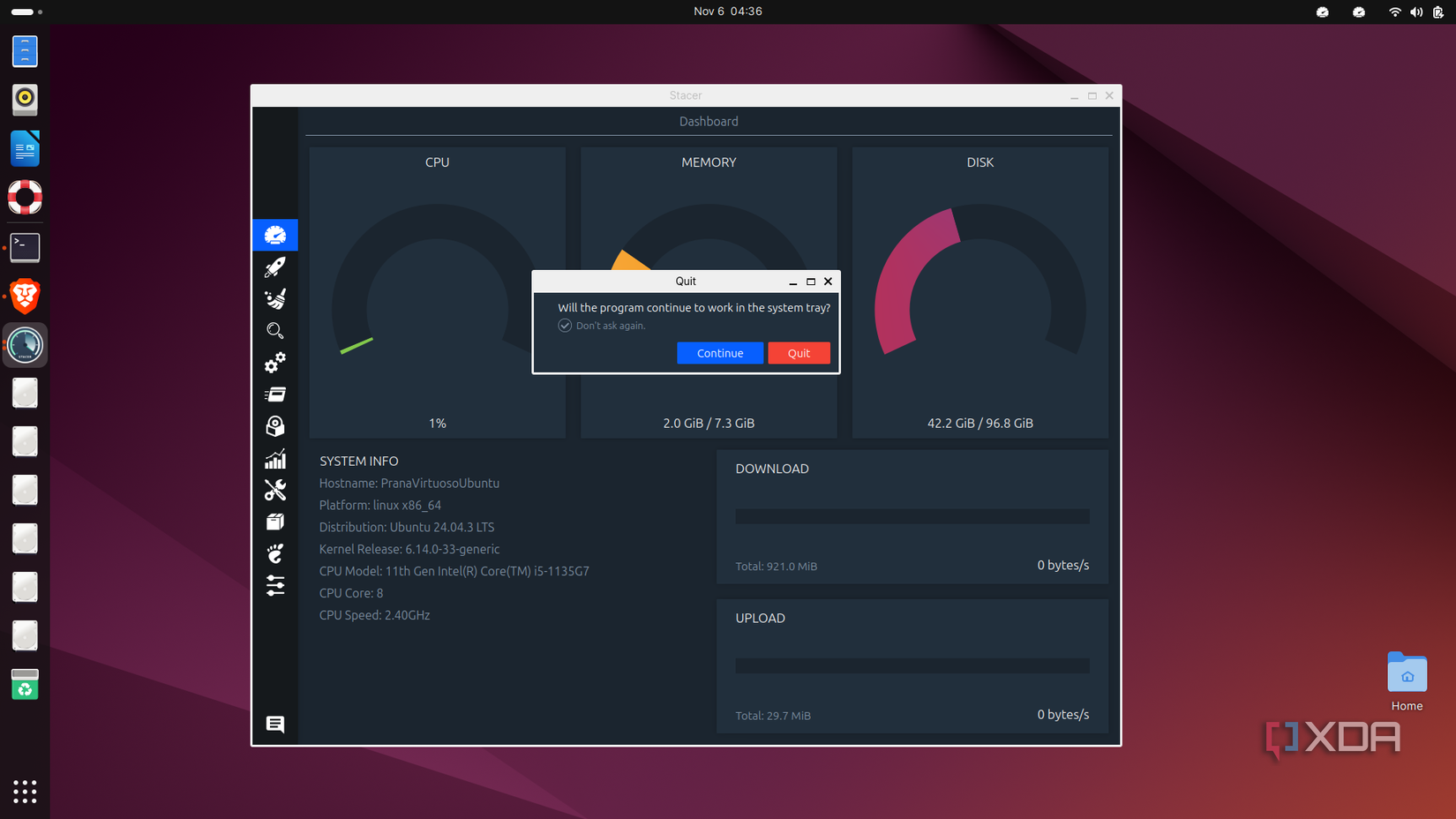Open LibreOffice Writer from the dock
The width and height of the screenshot is (1456, 819).
point(25,148)
